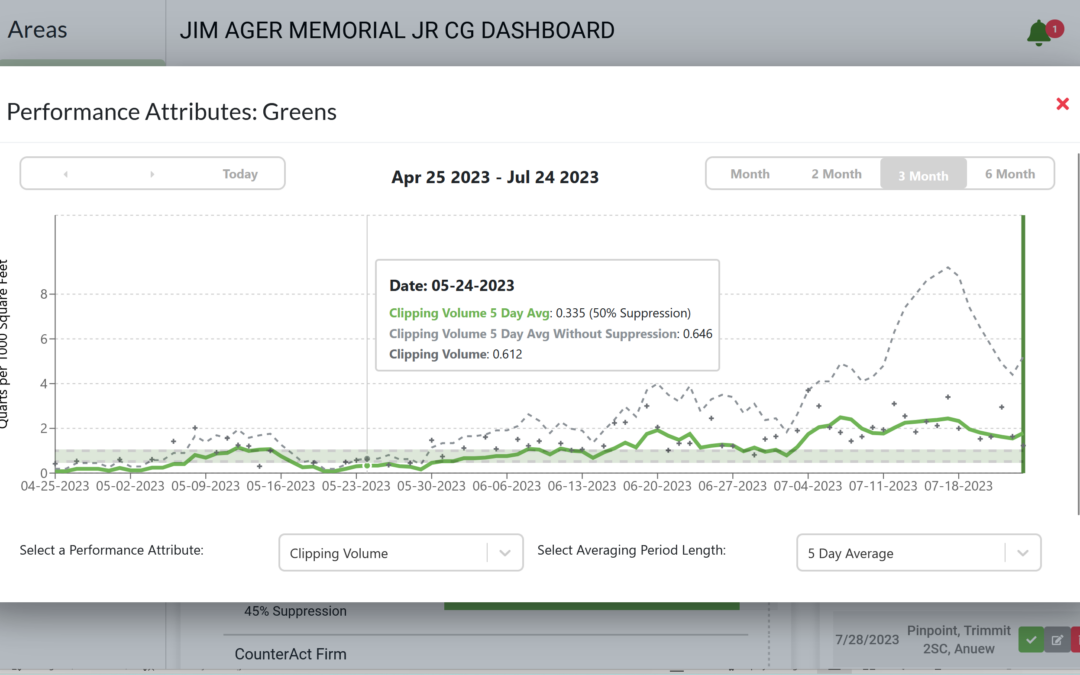Open the Areas tab

(37, 30)
